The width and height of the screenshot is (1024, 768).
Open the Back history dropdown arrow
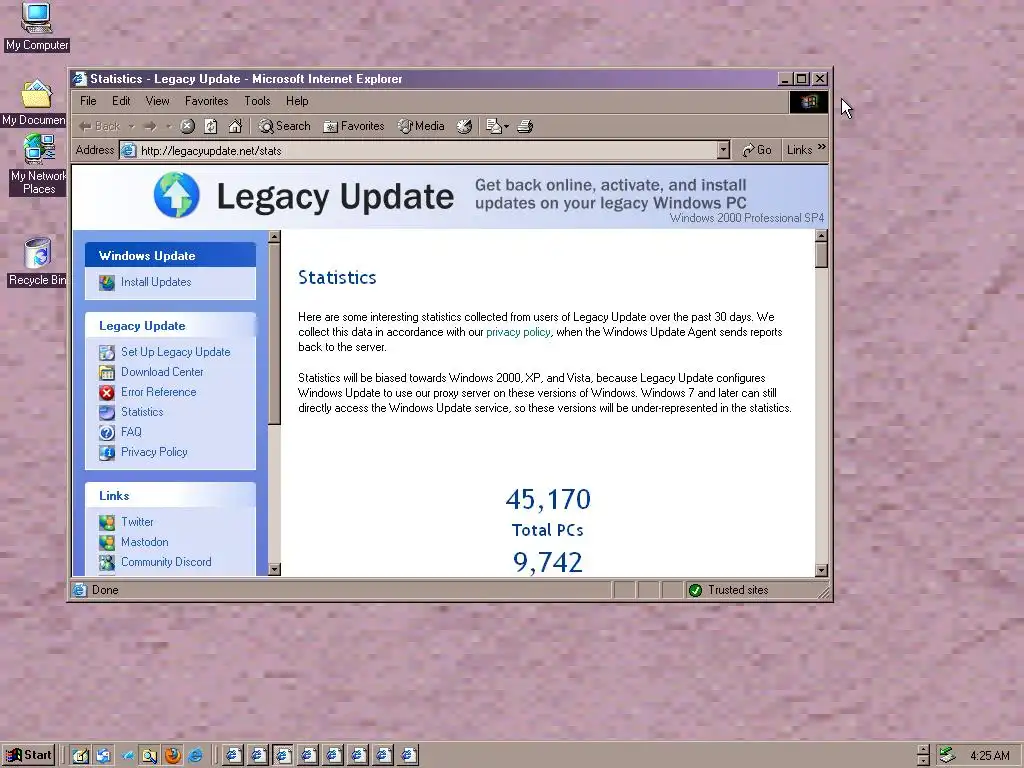pyautogui.click(x=131, y=126)
